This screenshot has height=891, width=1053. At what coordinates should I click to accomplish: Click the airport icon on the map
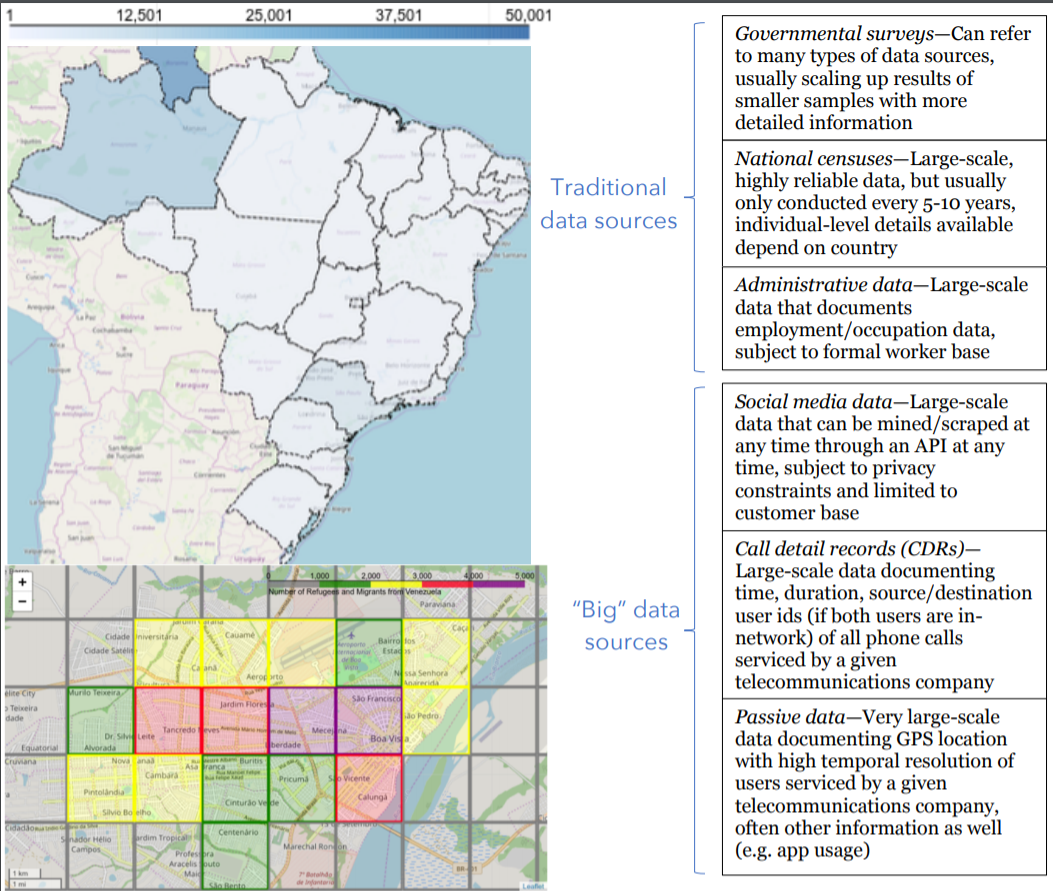[352, 634]
